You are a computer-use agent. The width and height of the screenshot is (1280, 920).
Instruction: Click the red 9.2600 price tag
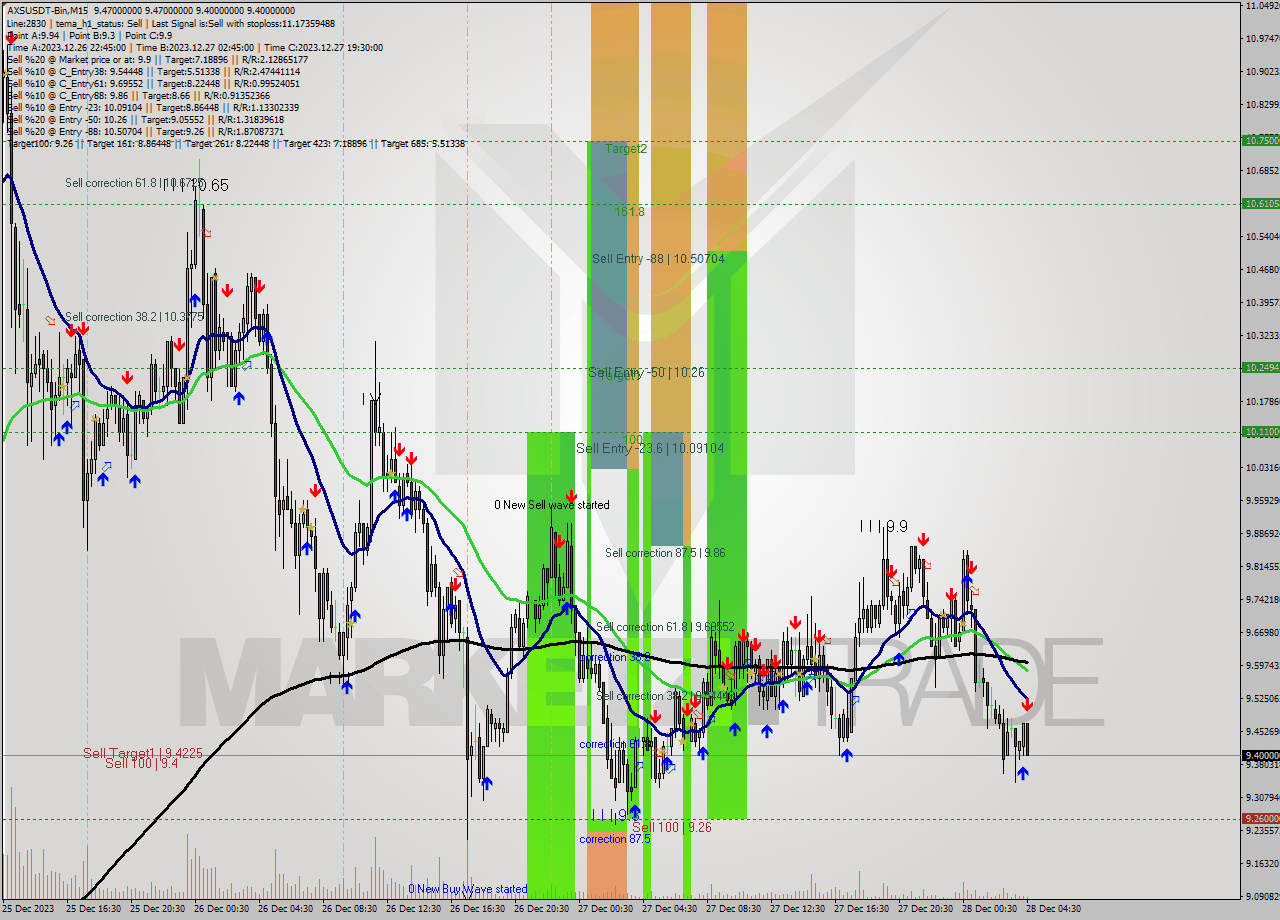click(1260, 818)
